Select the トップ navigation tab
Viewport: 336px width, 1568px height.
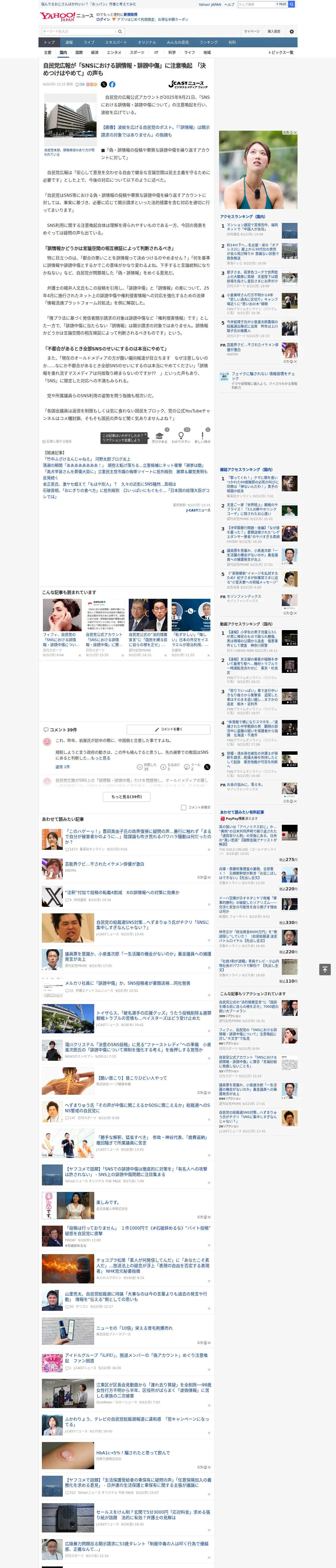pos(49,43)
